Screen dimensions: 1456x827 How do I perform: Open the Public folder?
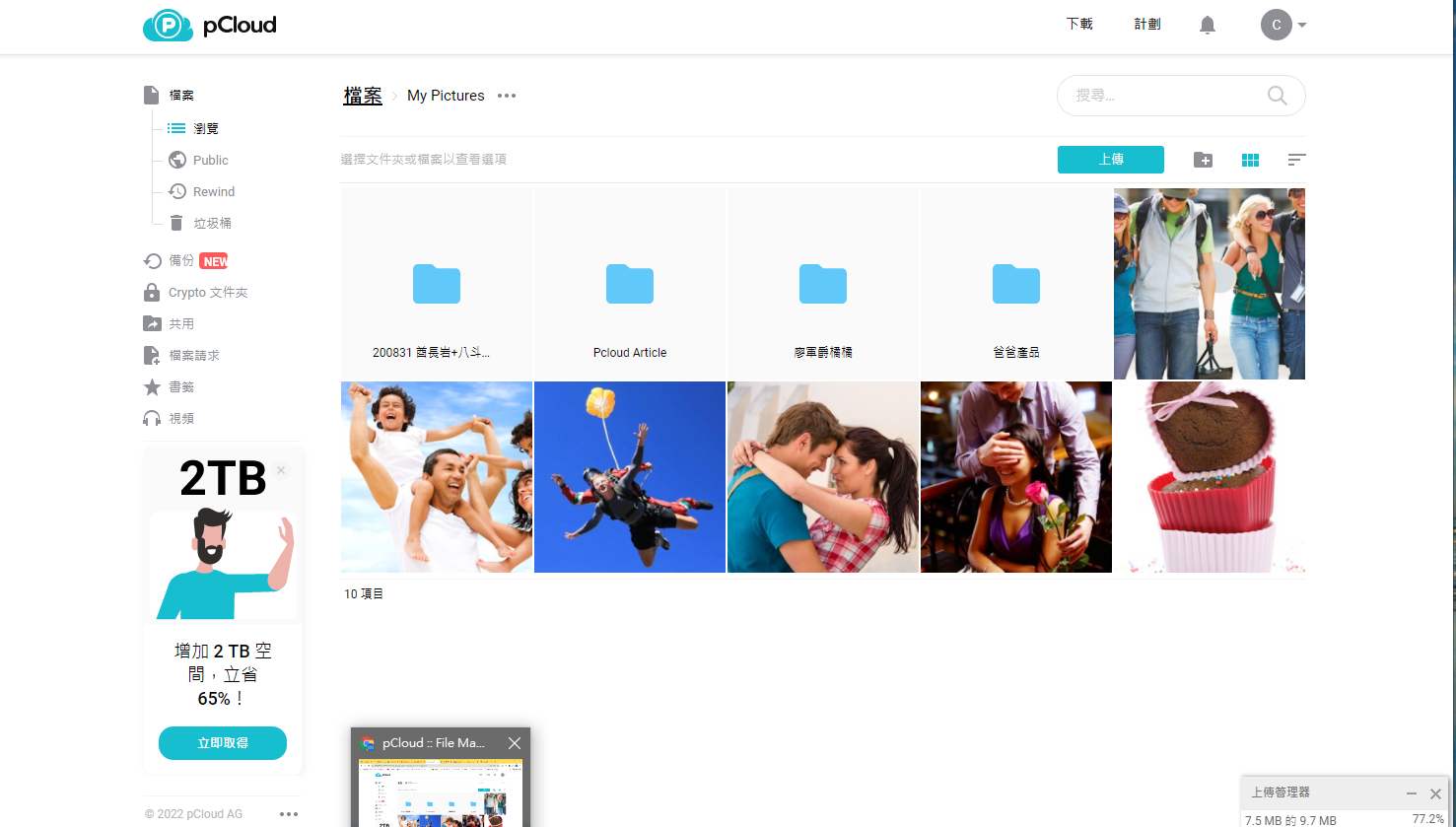coord(210,160)
